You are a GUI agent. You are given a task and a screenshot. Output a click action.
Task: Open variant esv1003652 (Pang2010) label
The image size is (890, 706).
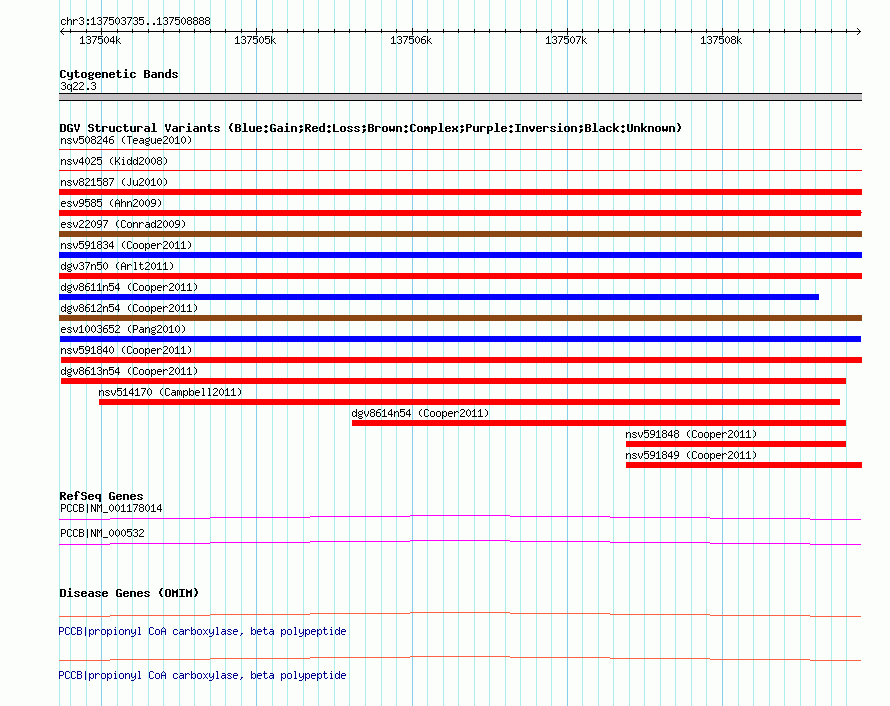[x=123, y=329]
